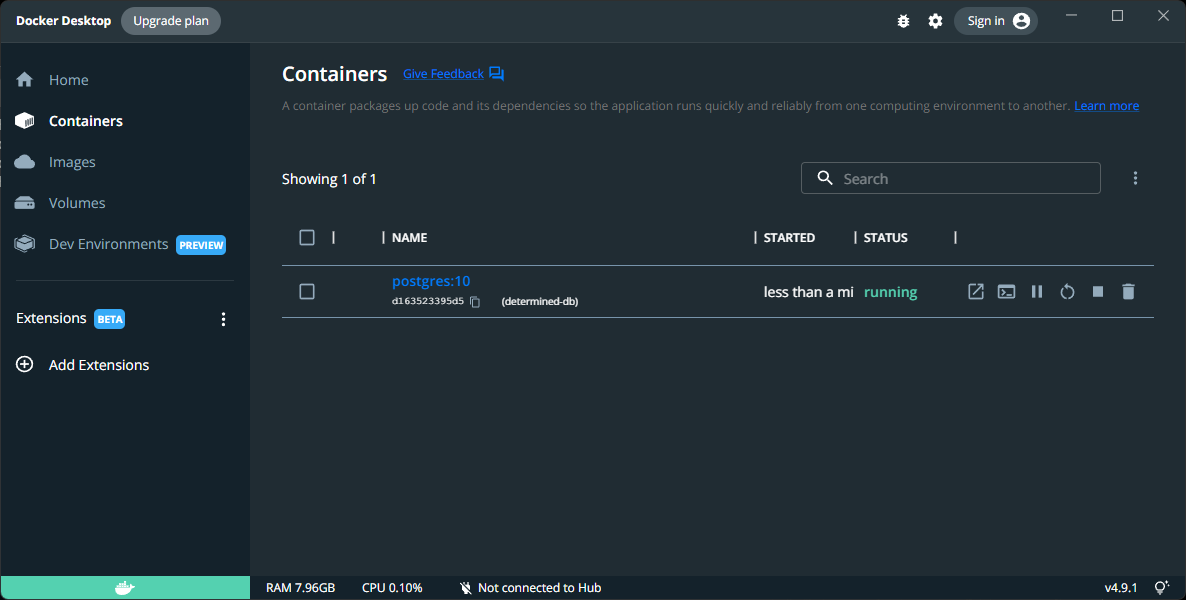Image resolution: width=1186 pixels, height=600 pixels.
Task: Restart the postgres:10 container
Action: (x=1067, y=291)
